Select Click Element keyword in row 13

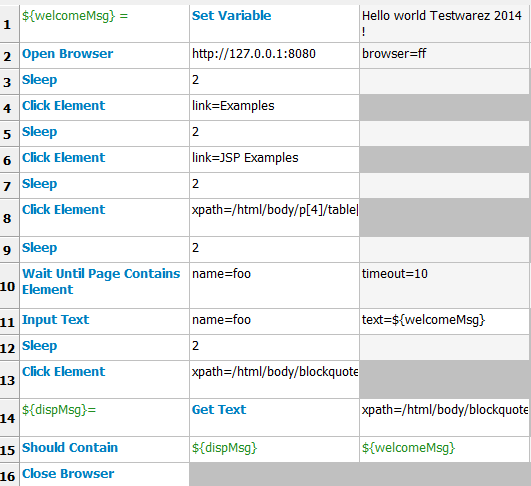tap(104, 380)
